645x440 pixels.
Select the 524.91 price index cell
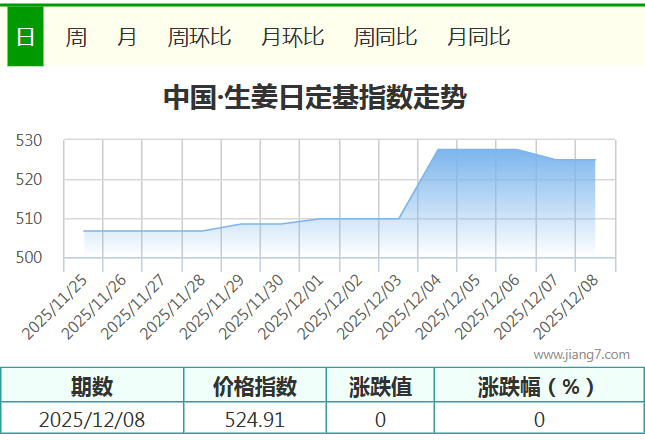click(x=255, y=420)
